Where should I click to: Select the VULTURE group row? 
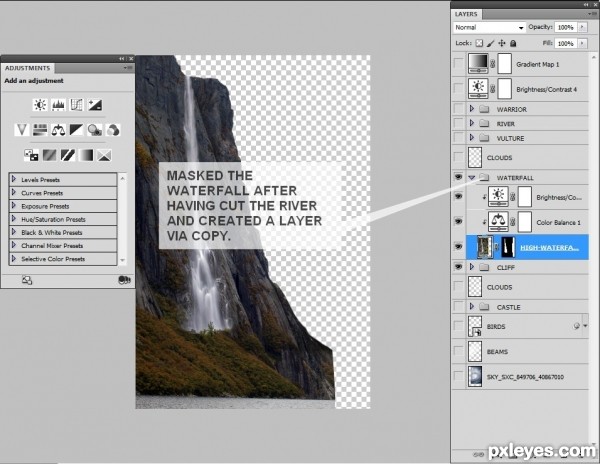point(520,138)
